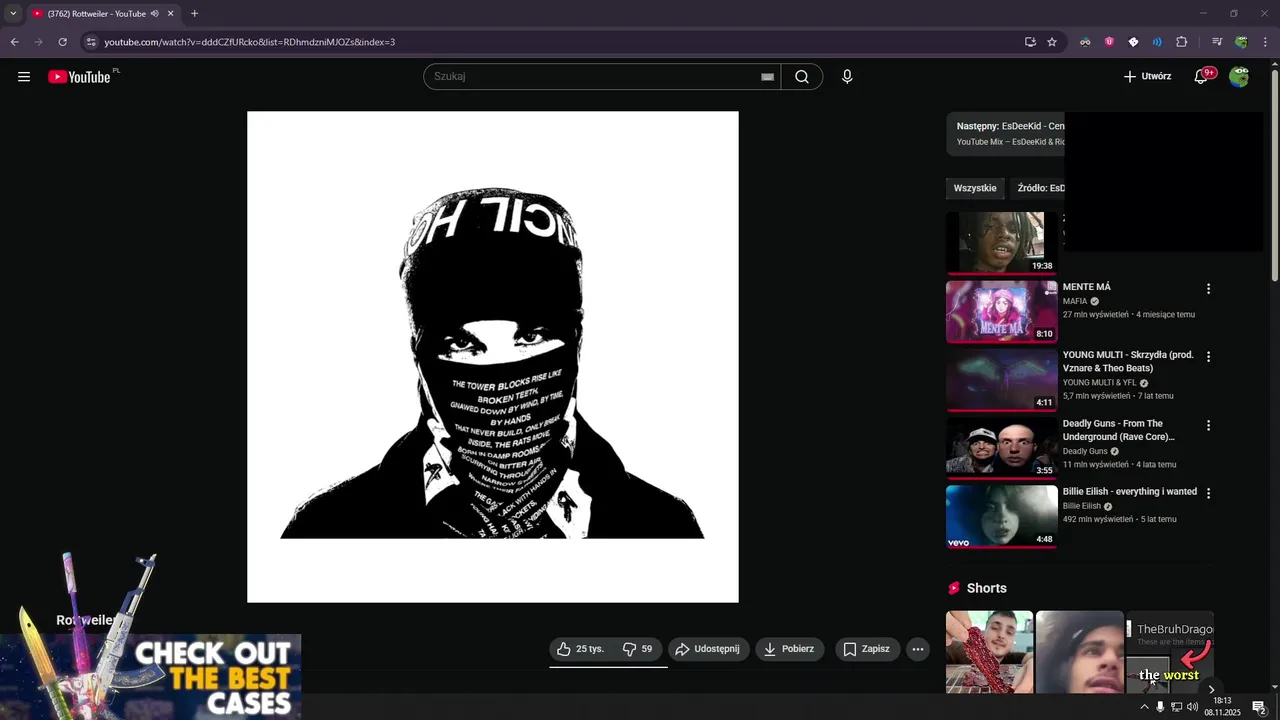Open the 19:38 video thumbnail
Viewport: 1280px width, 720px height.
tap(1001, 243)
